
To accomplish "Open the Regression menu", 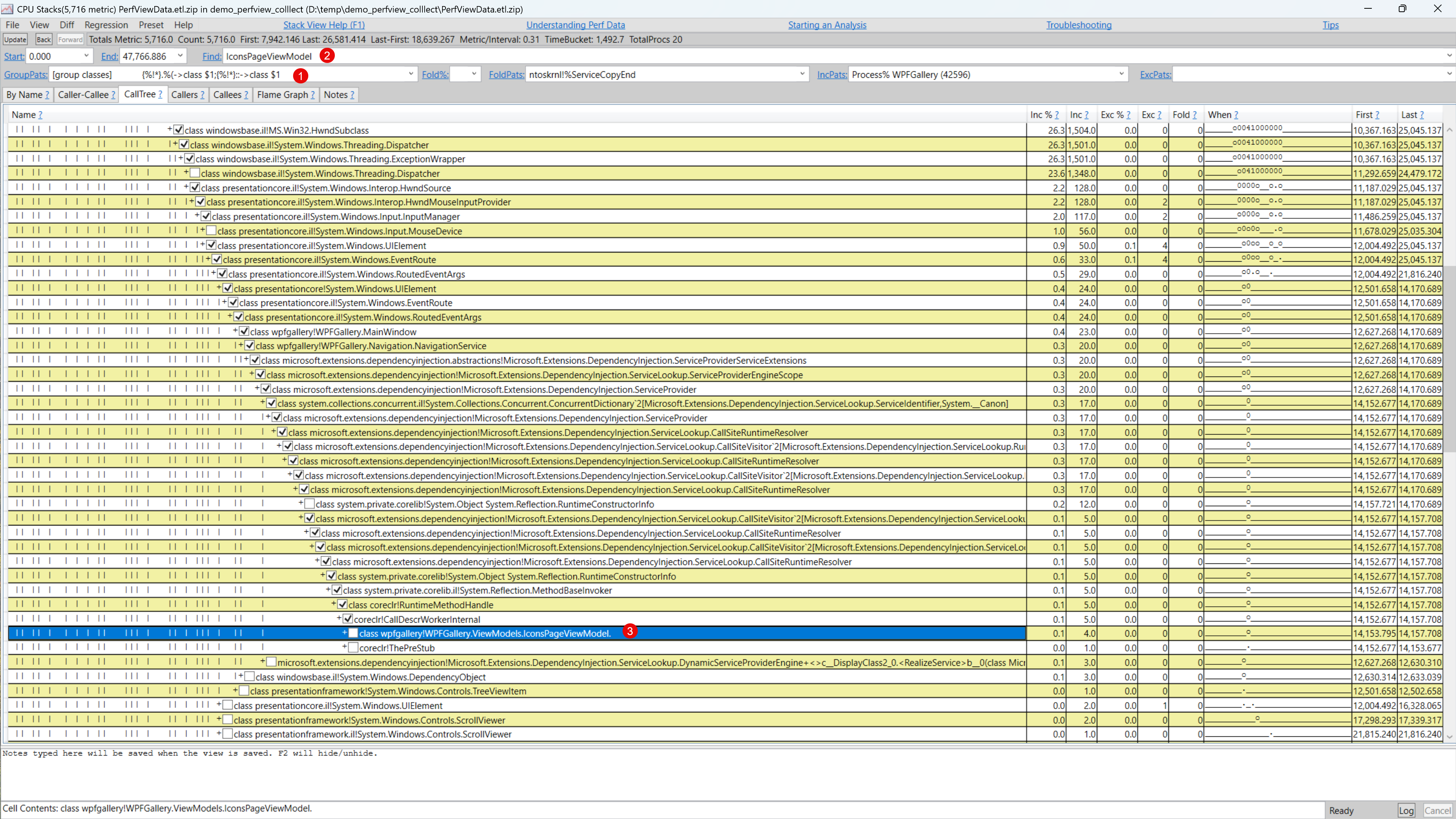I will (x=106, y=25).
